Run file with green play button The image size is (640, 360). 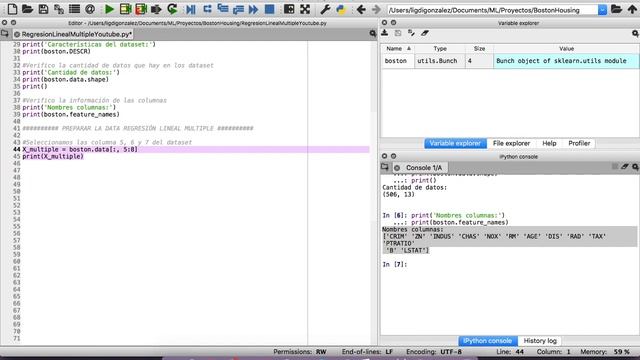[109, 9]
